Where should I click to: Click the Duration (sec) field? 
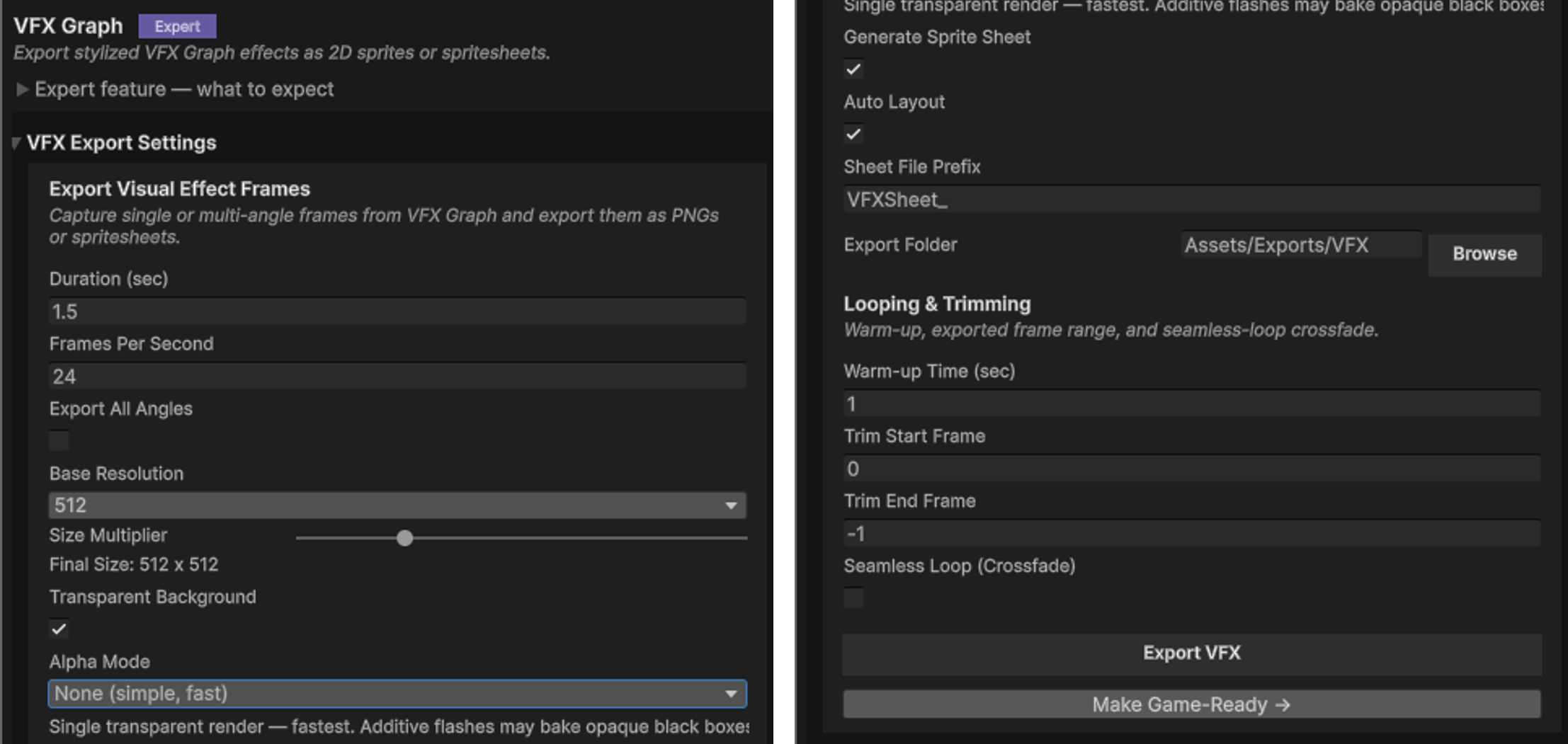(397, 311)
